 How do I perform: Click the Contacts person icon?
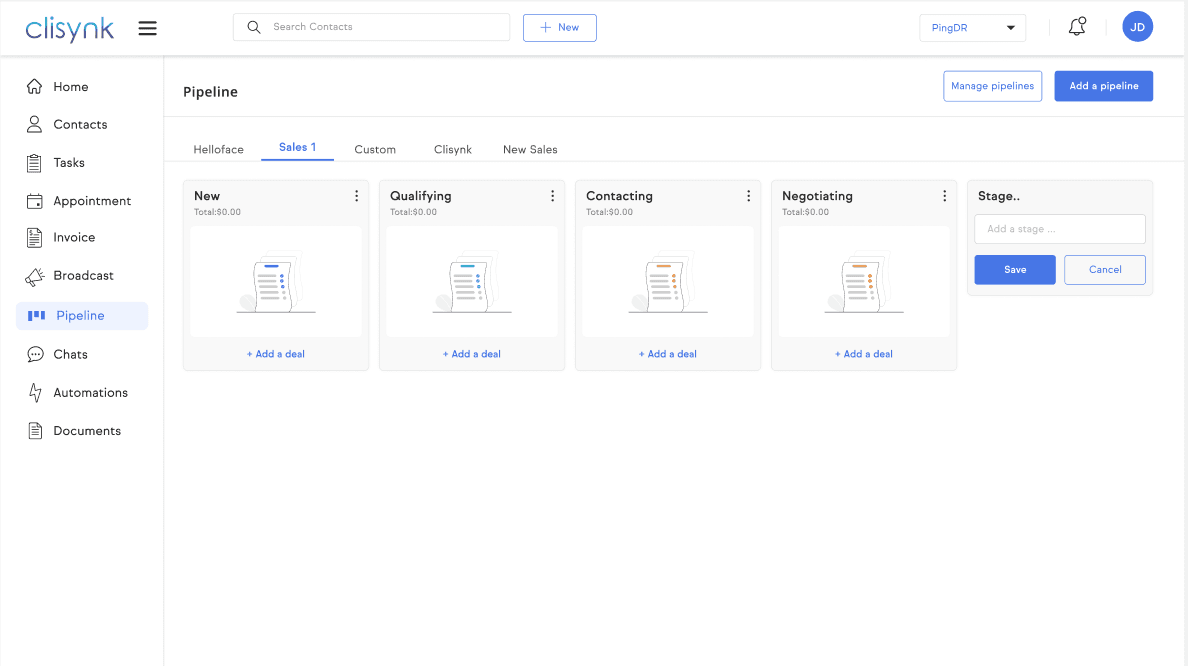point(34,124)
